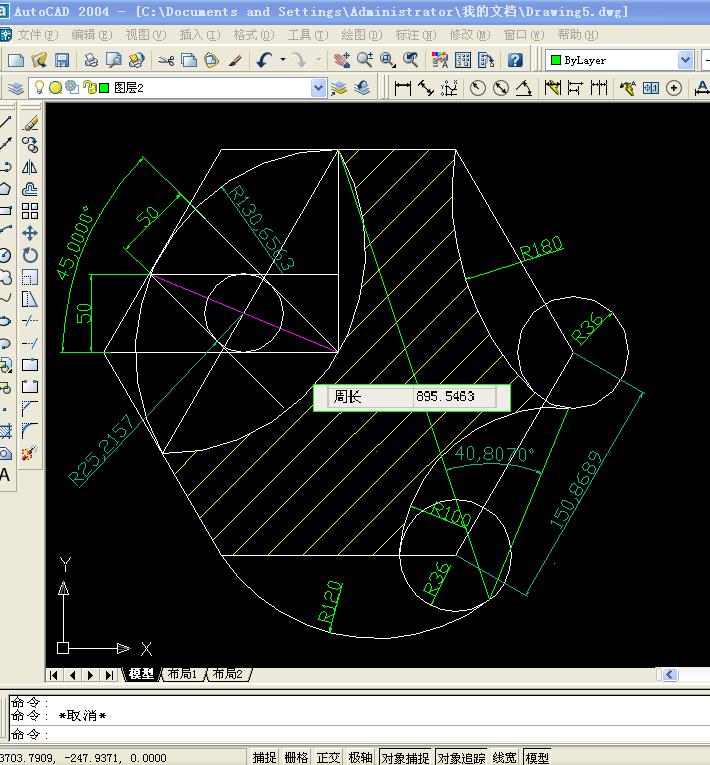Viewport: 710px width, 765px height.
Task: Open the 文件(F) menu
Action: click(38, 35)
